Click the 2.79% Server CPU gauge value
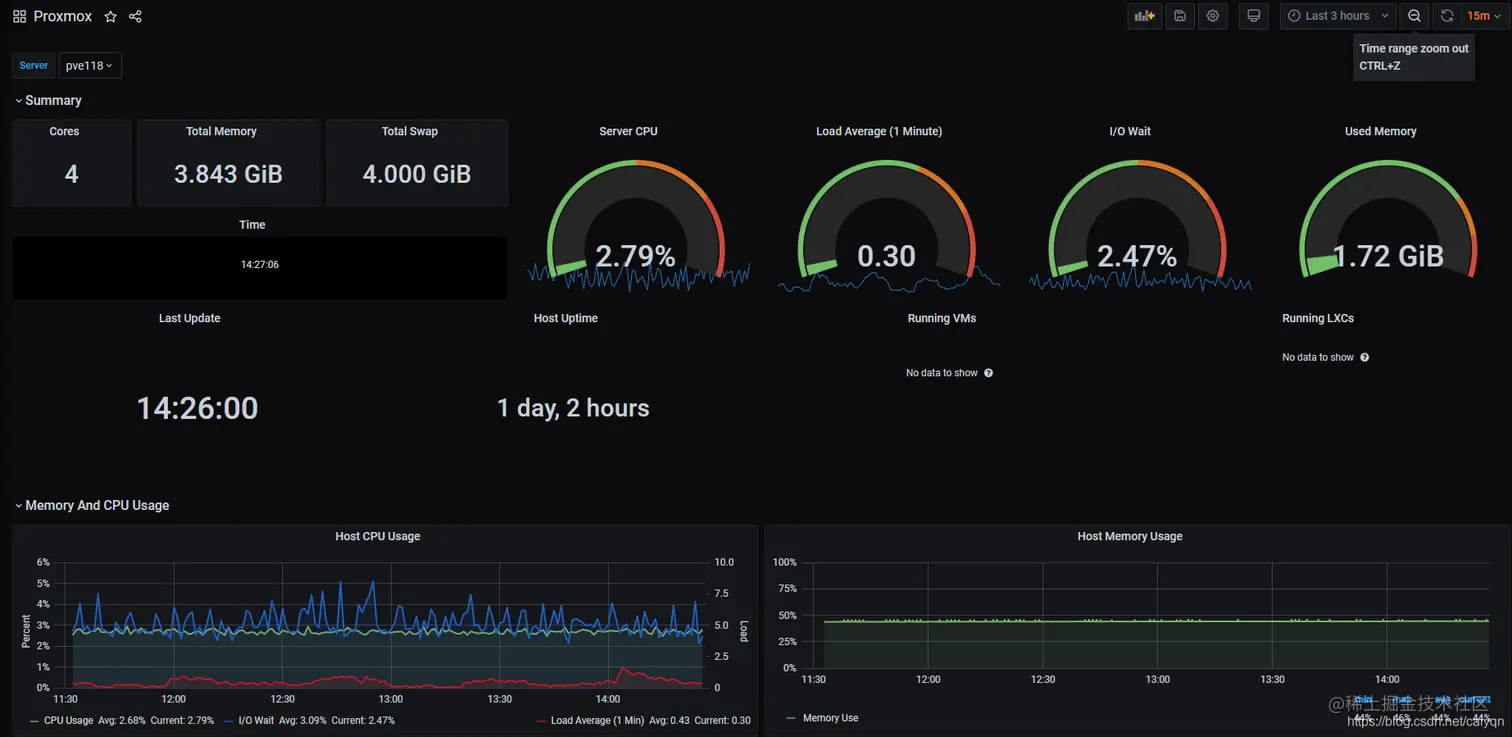 point(636,256)
